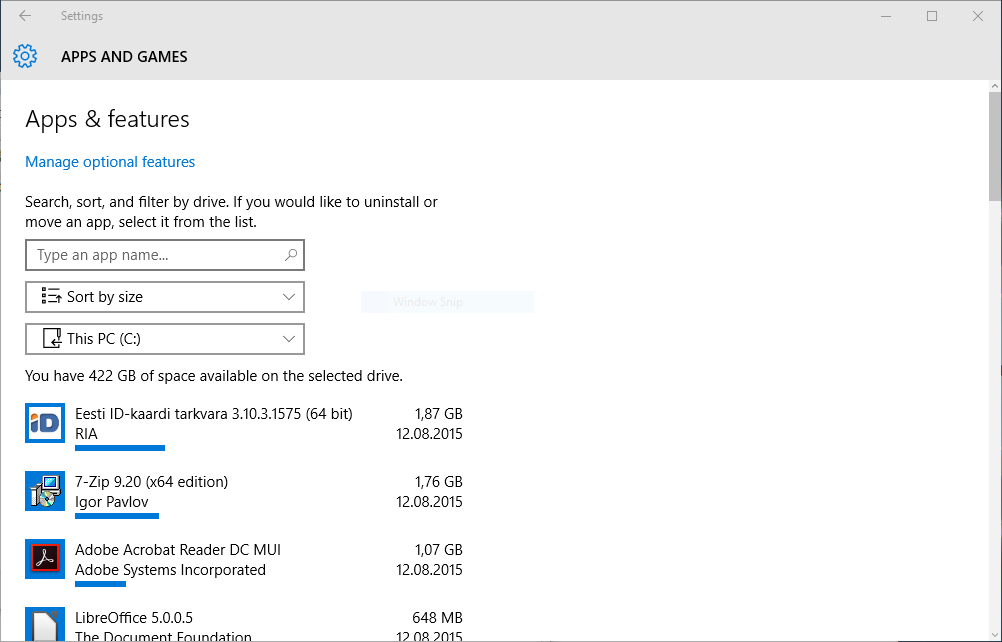Close the Settings window
The width and height of the screenshot is (1002, 642).
click(978, 16)
